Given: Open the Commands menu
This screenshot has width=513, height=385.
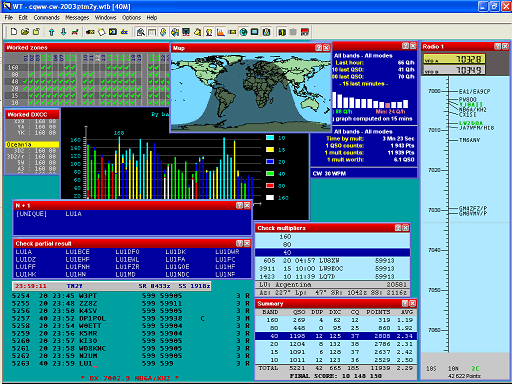Looking at the screenshot, I should coord(47,17).
